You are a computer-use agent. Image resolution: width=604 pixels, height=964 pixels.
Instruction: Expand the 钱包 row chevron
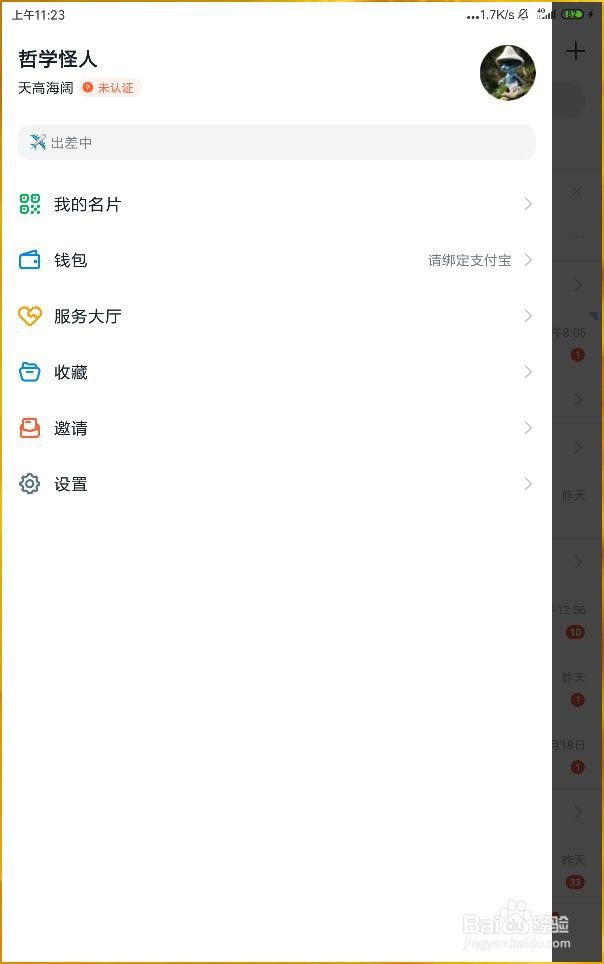(528, 260)
